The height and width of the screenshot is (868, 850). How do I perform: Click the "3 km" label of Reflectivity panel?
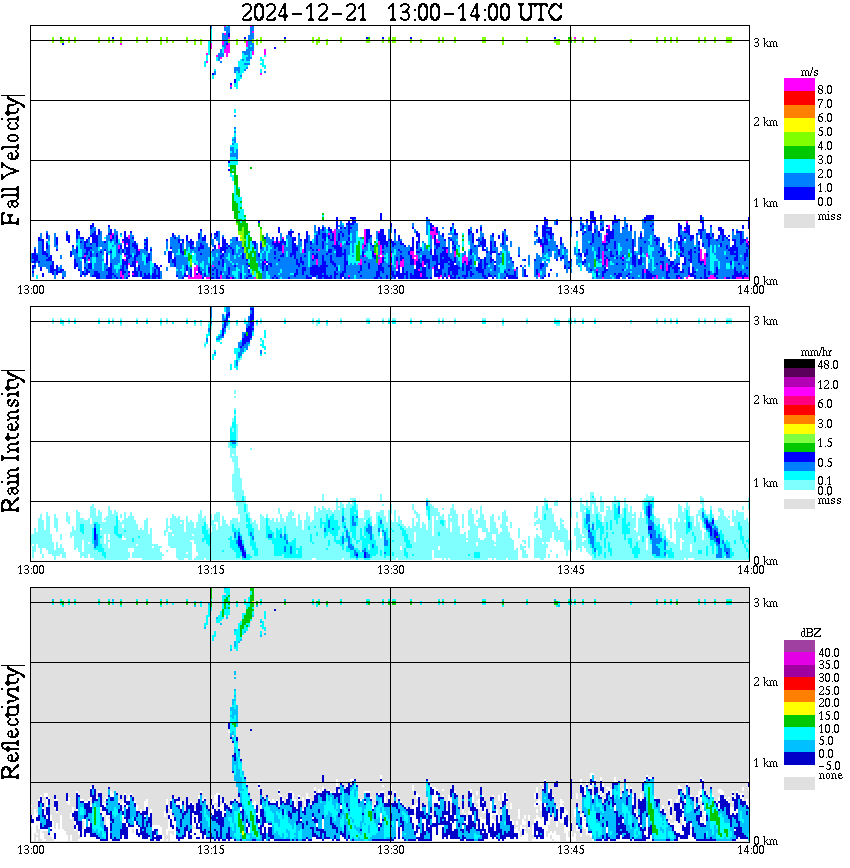(765, 603)
